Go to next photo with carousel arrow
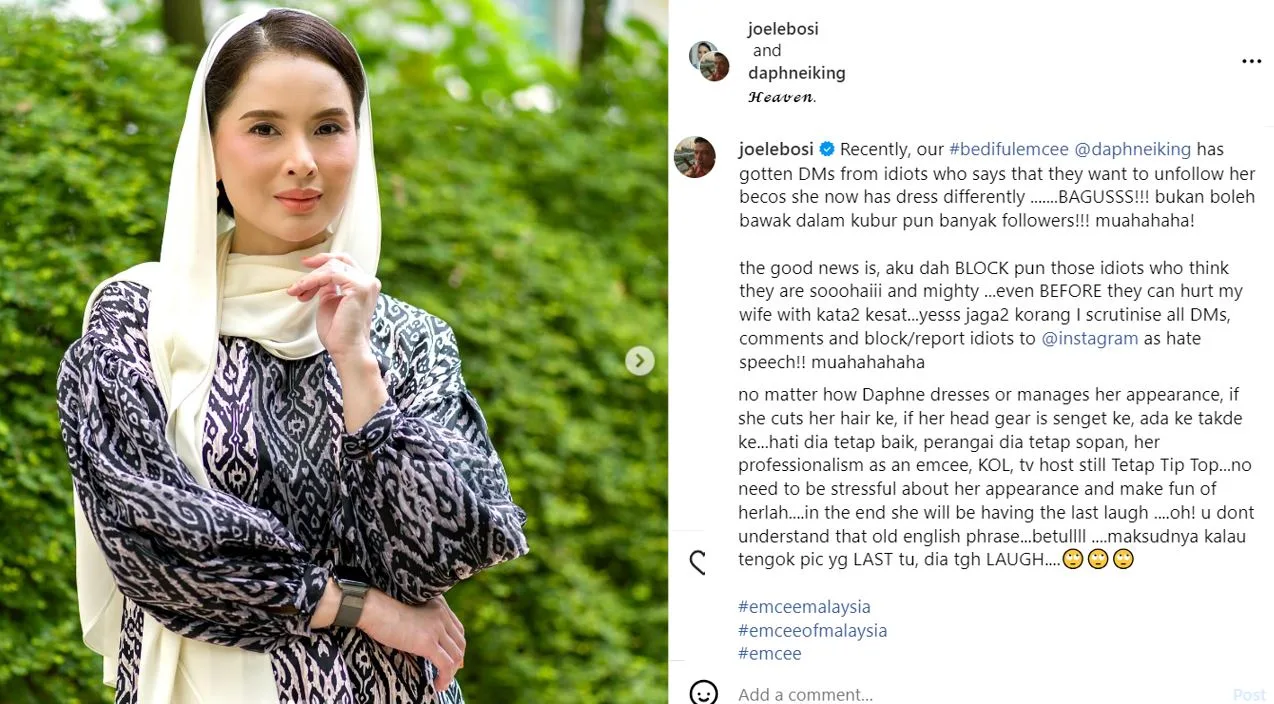This screenshot has width=1274, height=704. click(640, 361)
